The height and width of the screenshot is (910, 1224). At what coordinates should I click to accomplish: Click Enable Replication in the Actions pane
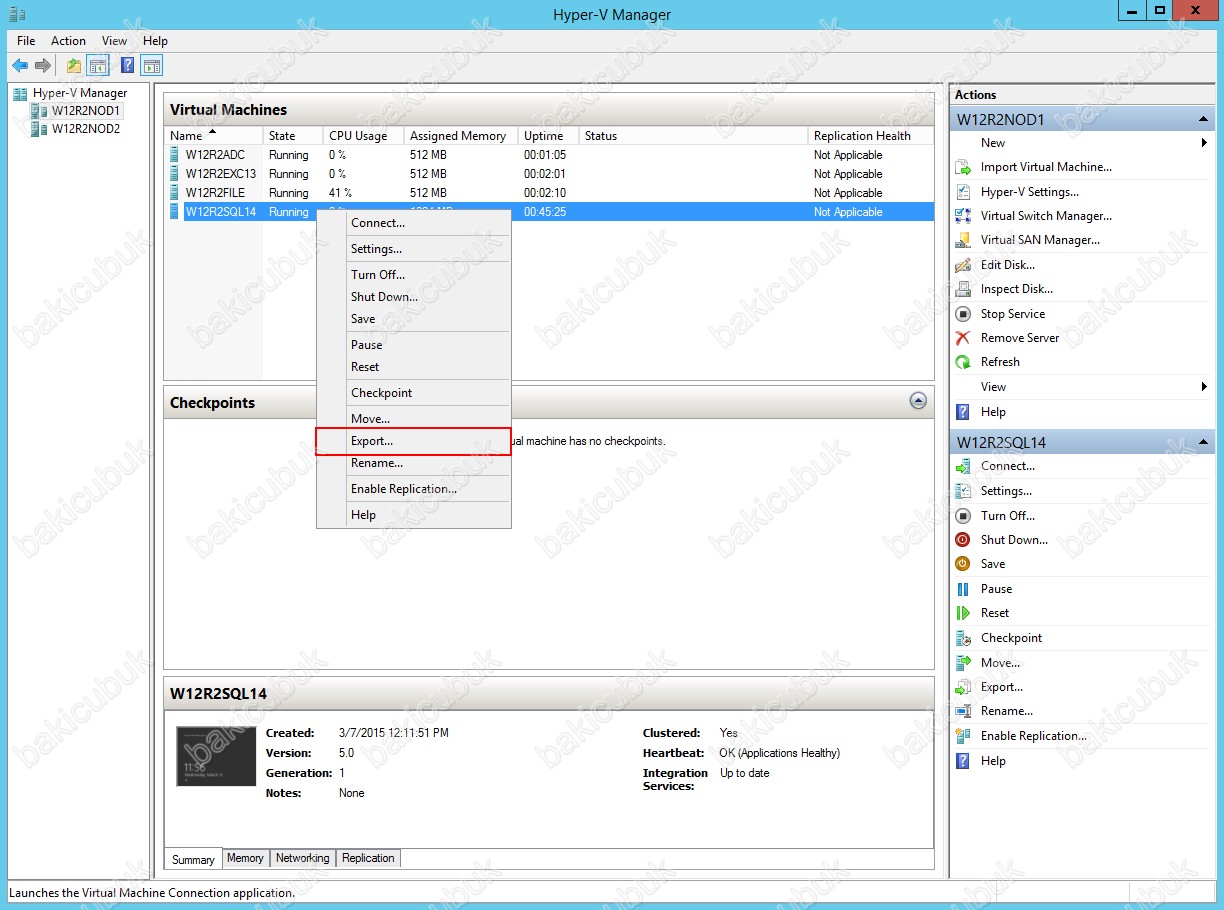[x=1033, y=736]
